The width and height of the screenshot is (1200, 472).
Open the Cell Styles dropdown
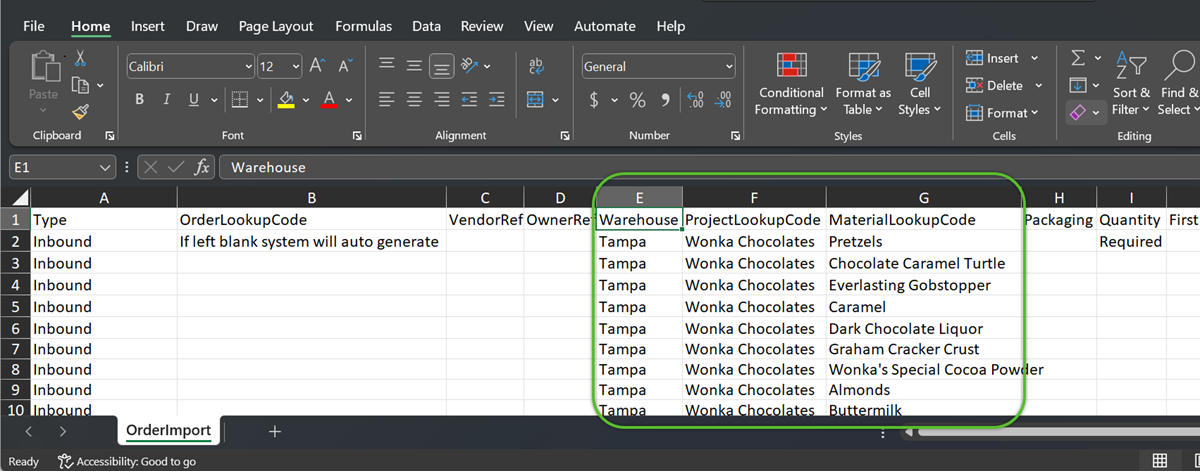920,84
